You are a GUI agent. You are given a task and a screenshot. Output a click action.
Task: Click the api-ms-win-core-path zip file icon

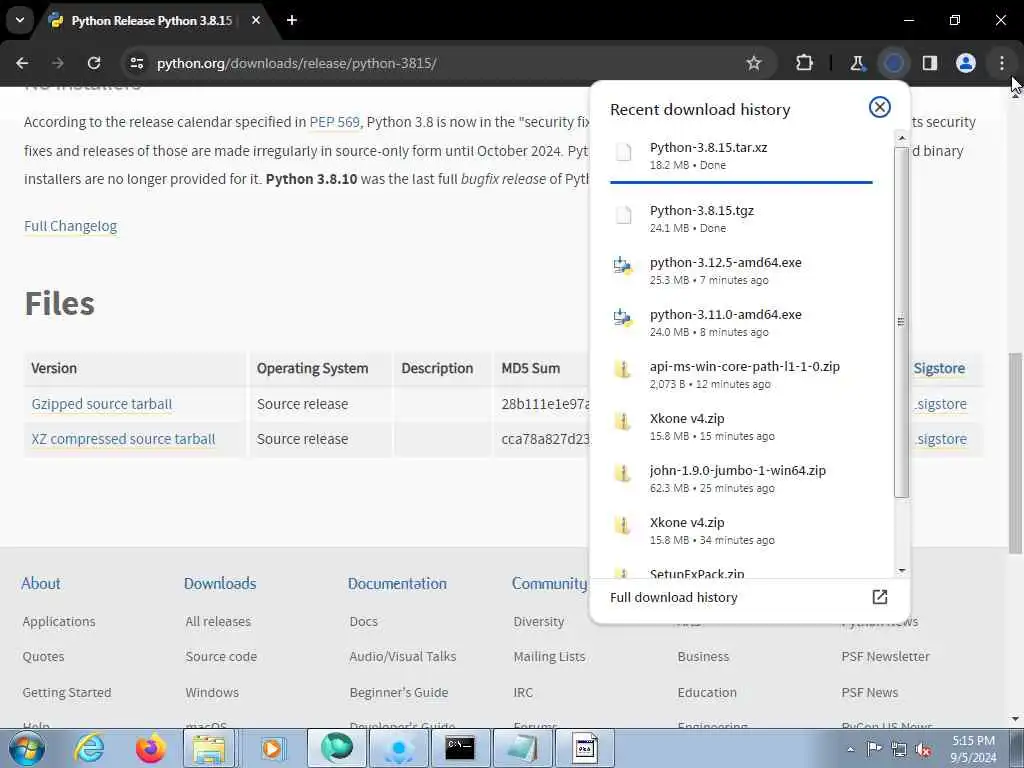(x=623, y=370)
